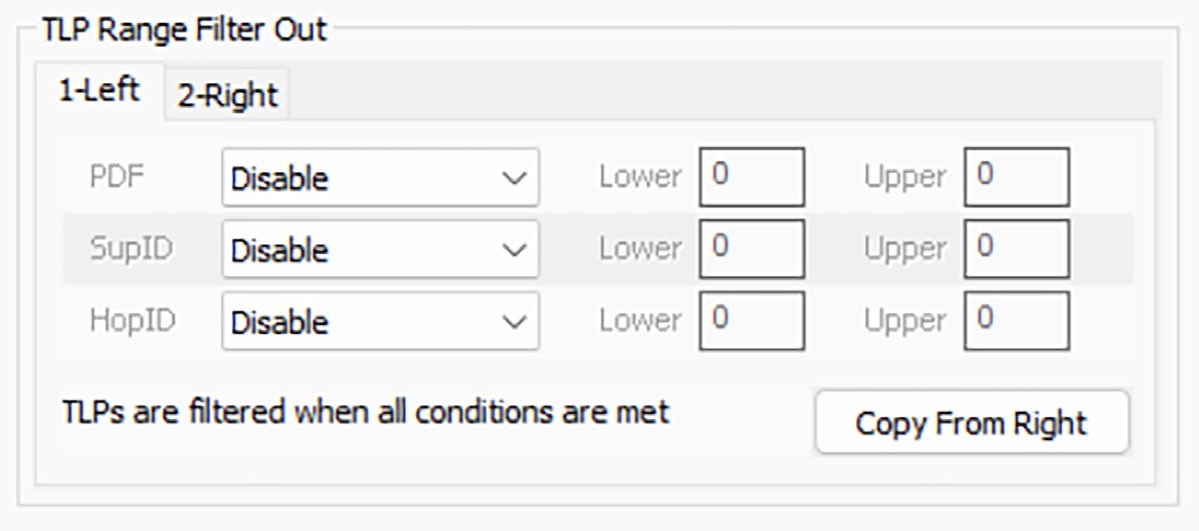The height and width of the screenshot is (531, 1199).
Task: Switch to the 2-Right tab
Action: tap(227, 96)
